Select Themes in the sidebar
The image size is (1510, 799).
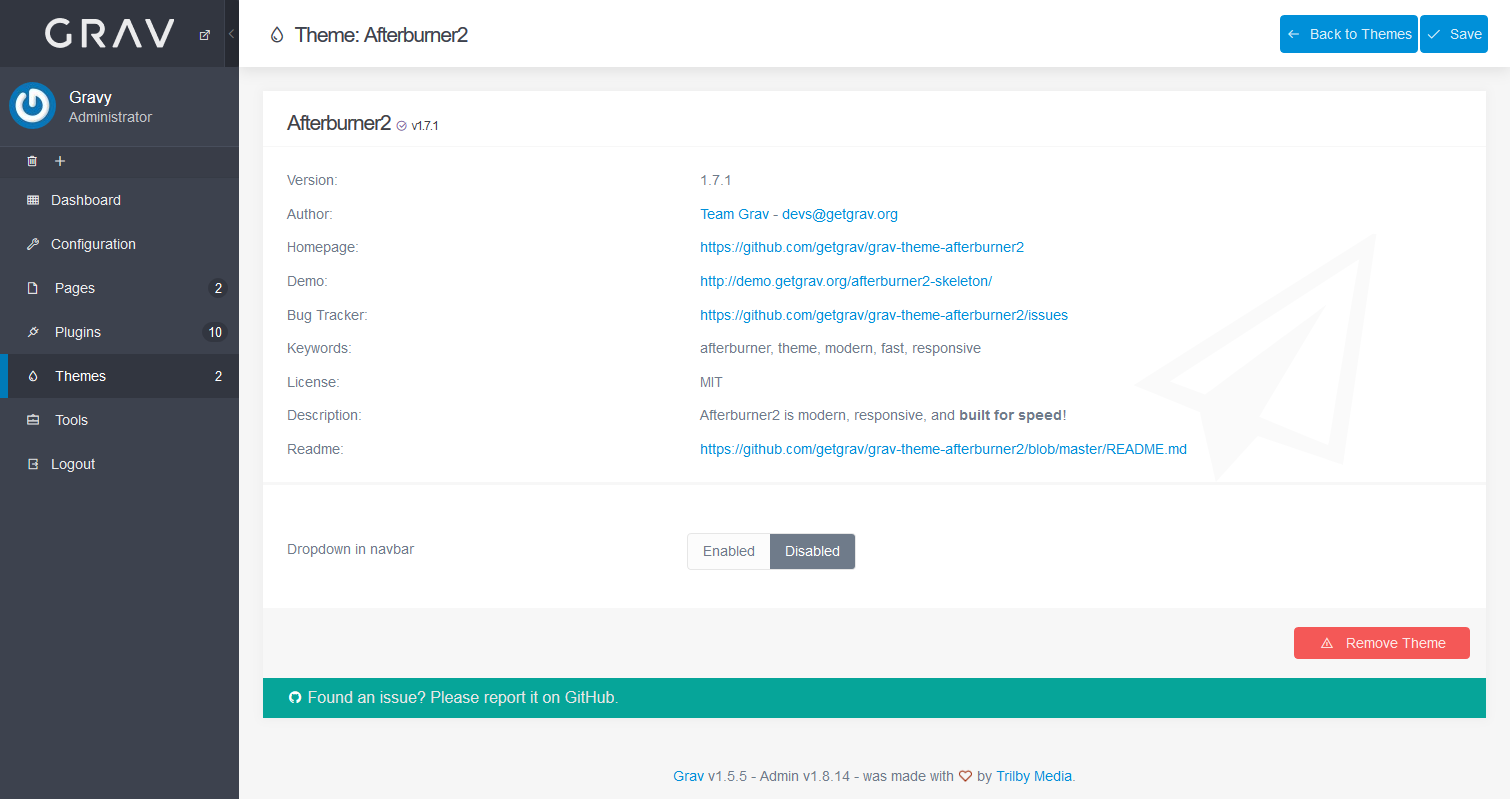(x=119, y=376)
